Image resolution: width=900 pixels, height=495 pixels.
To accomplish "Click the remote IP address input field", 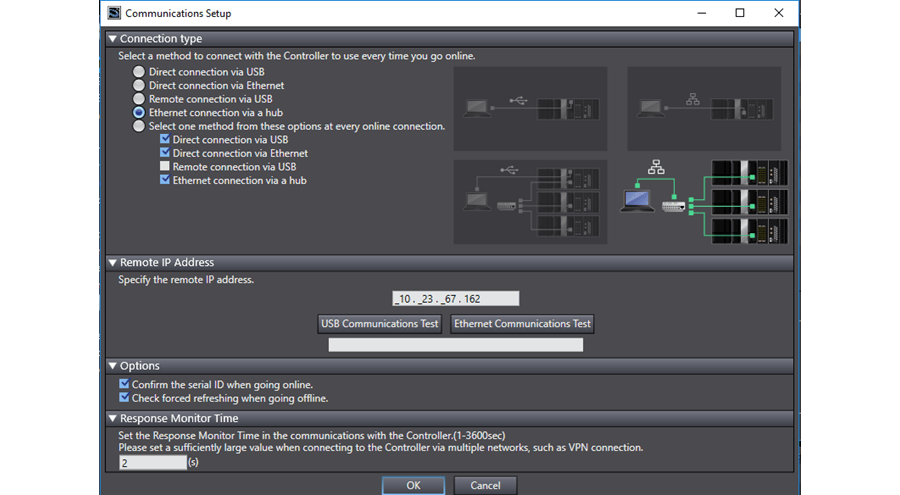I will [x=456, y=298].
